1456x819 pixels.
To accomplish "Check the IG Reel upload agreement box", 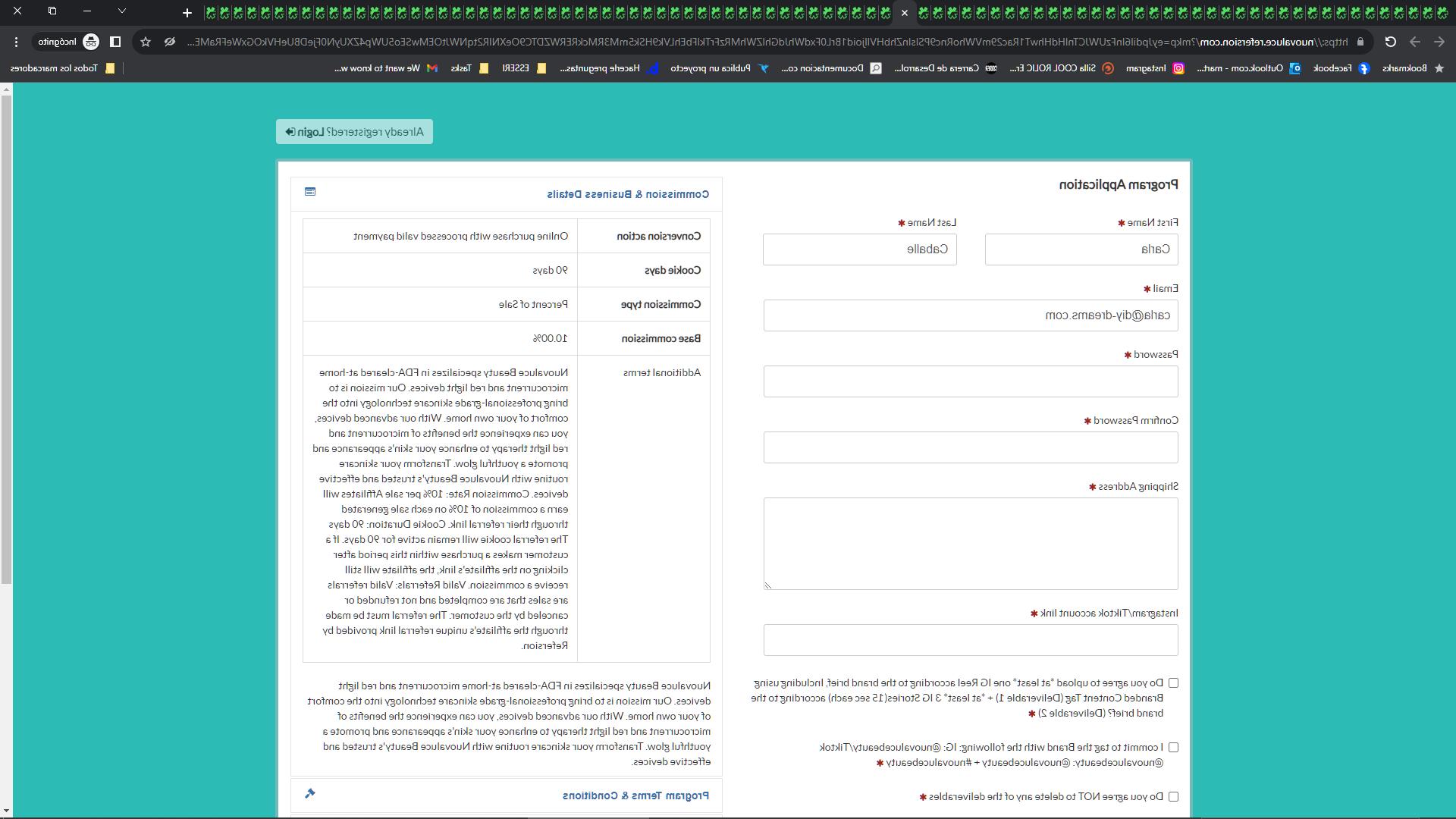I will pyautogui.click(x=1173, y=683).
